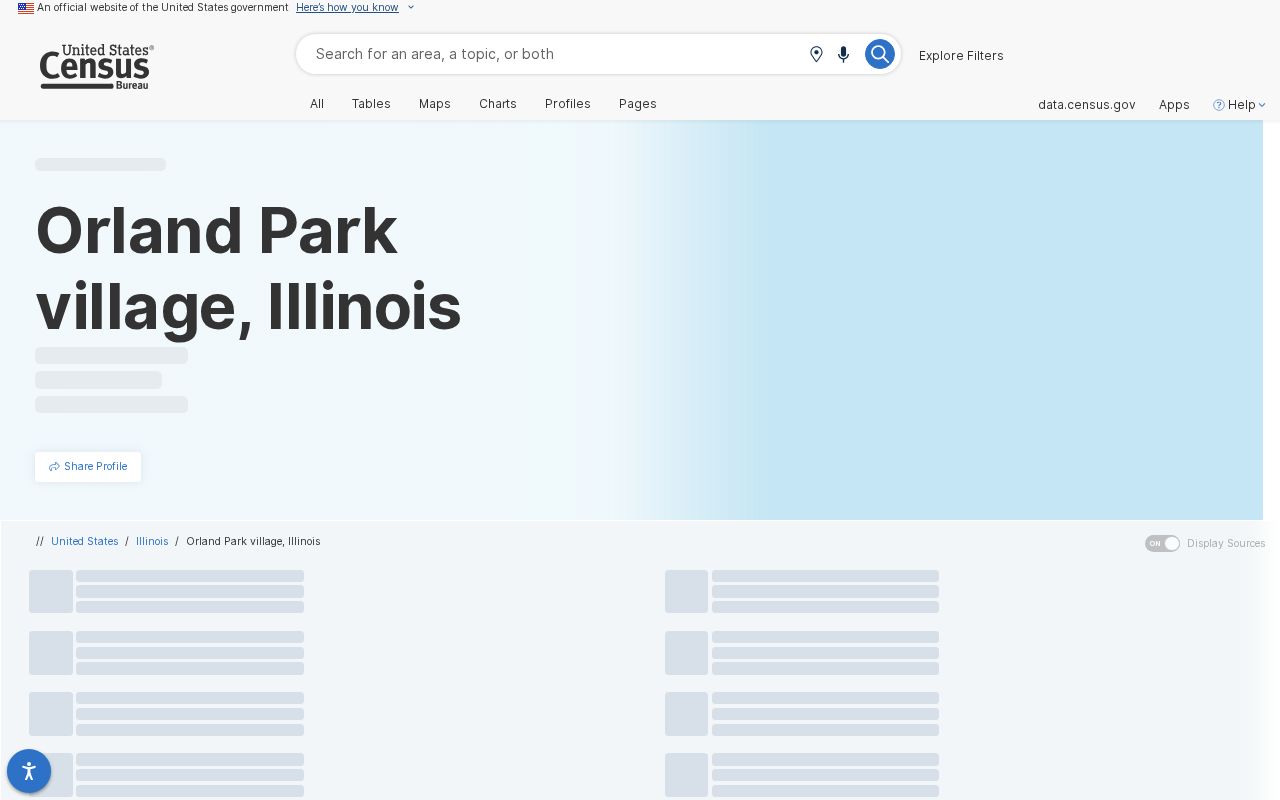
Task: Click the blue magnifier search button
Action: 879,54
